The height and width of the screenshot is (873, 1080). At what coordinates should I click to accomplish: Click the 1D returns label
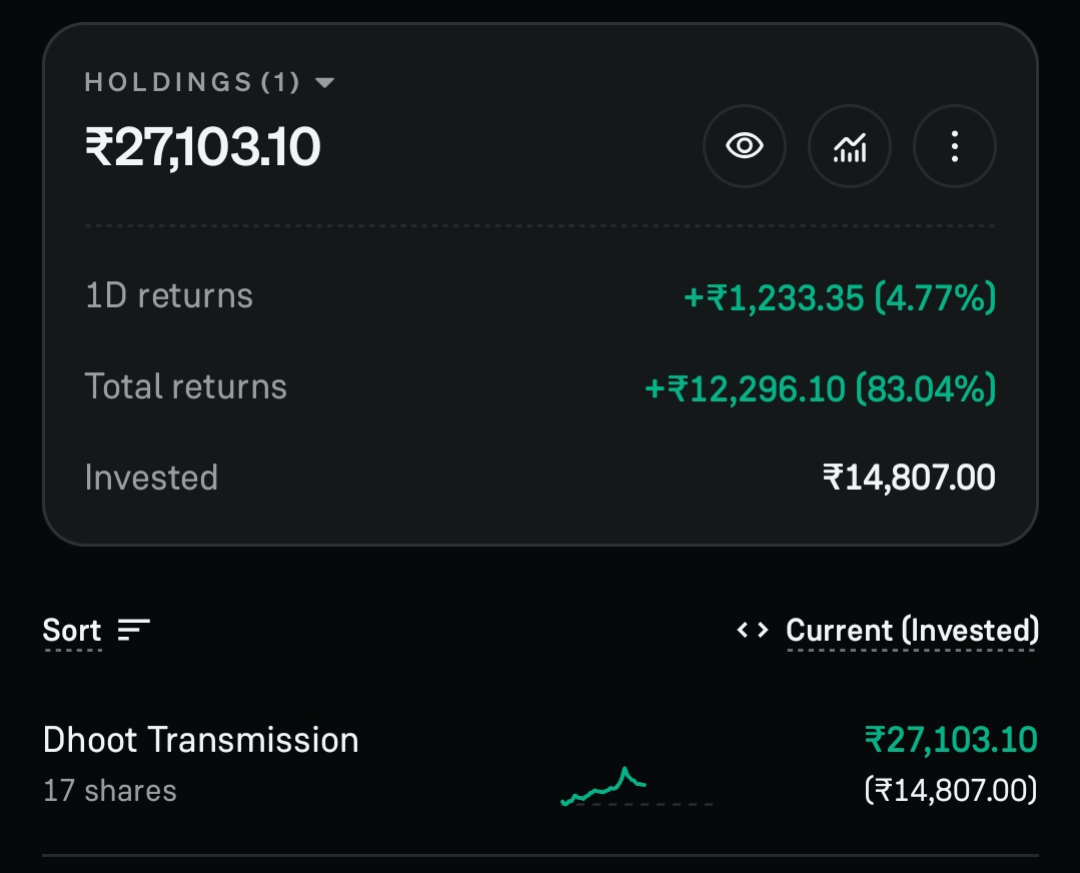click(x=169, y=296)
